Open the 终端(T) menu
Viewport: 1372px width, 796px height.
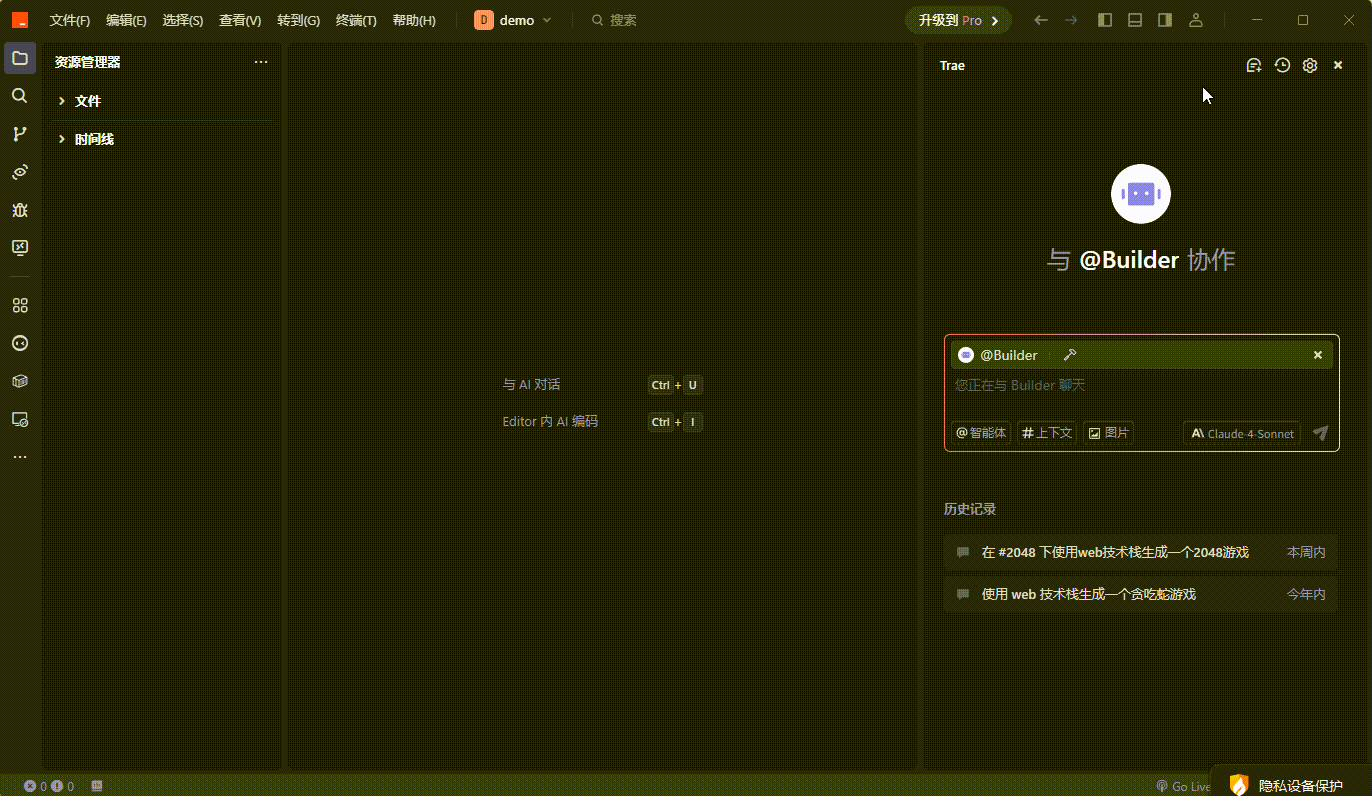click(x=356, y=20)
